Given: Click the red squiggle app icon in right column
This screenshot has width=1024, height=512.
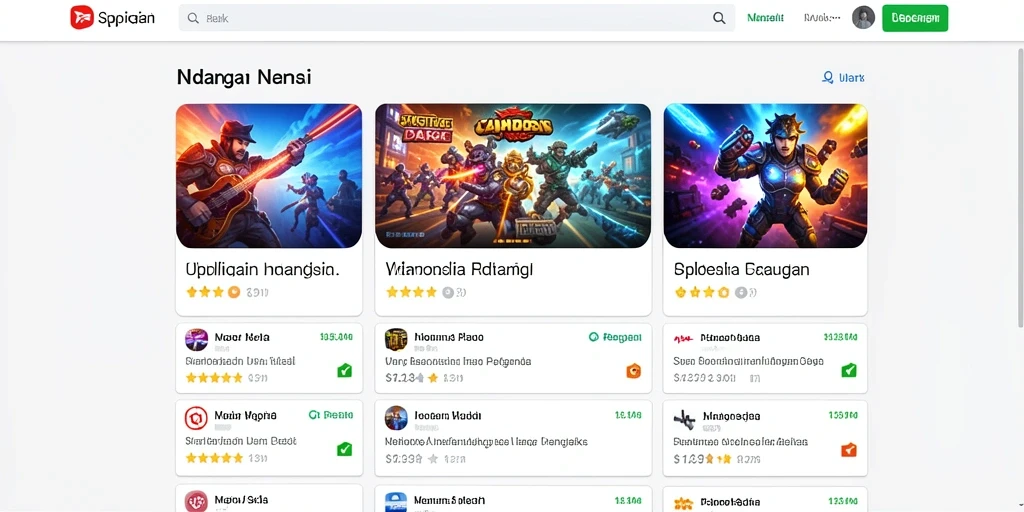Looking at the screenshot, I should click(683, 340).
